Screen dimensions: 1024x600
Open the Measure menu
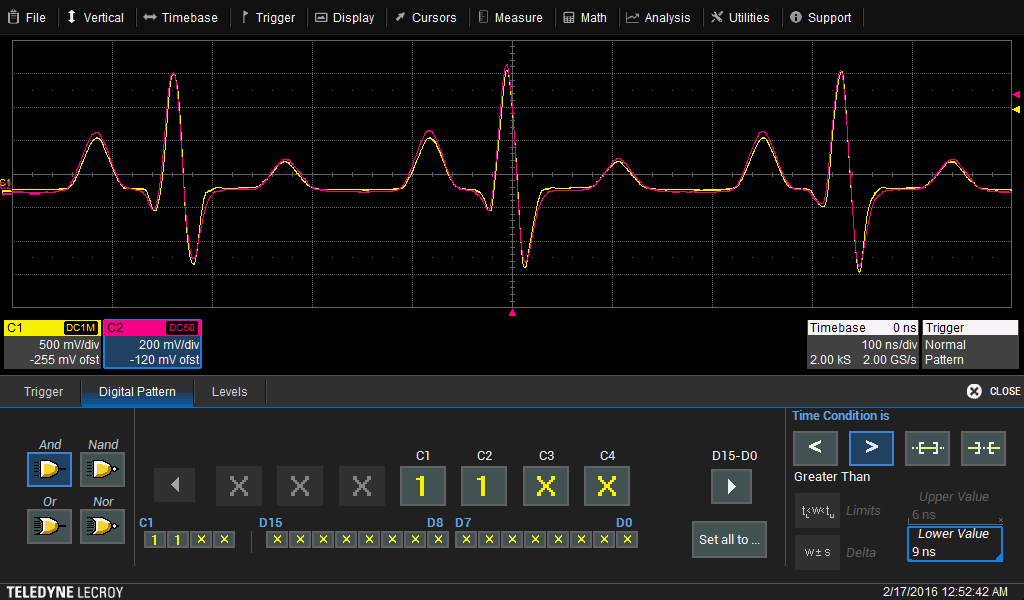(x=510, y=17)
